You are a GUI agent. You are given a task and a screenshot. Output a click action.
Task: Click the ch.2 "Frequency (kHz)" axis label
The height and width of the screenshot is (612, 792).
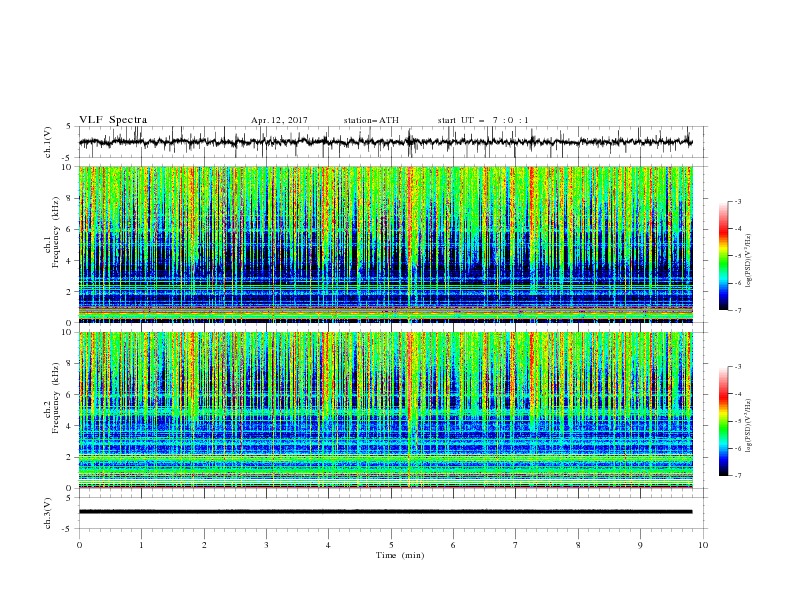[56, 398]
